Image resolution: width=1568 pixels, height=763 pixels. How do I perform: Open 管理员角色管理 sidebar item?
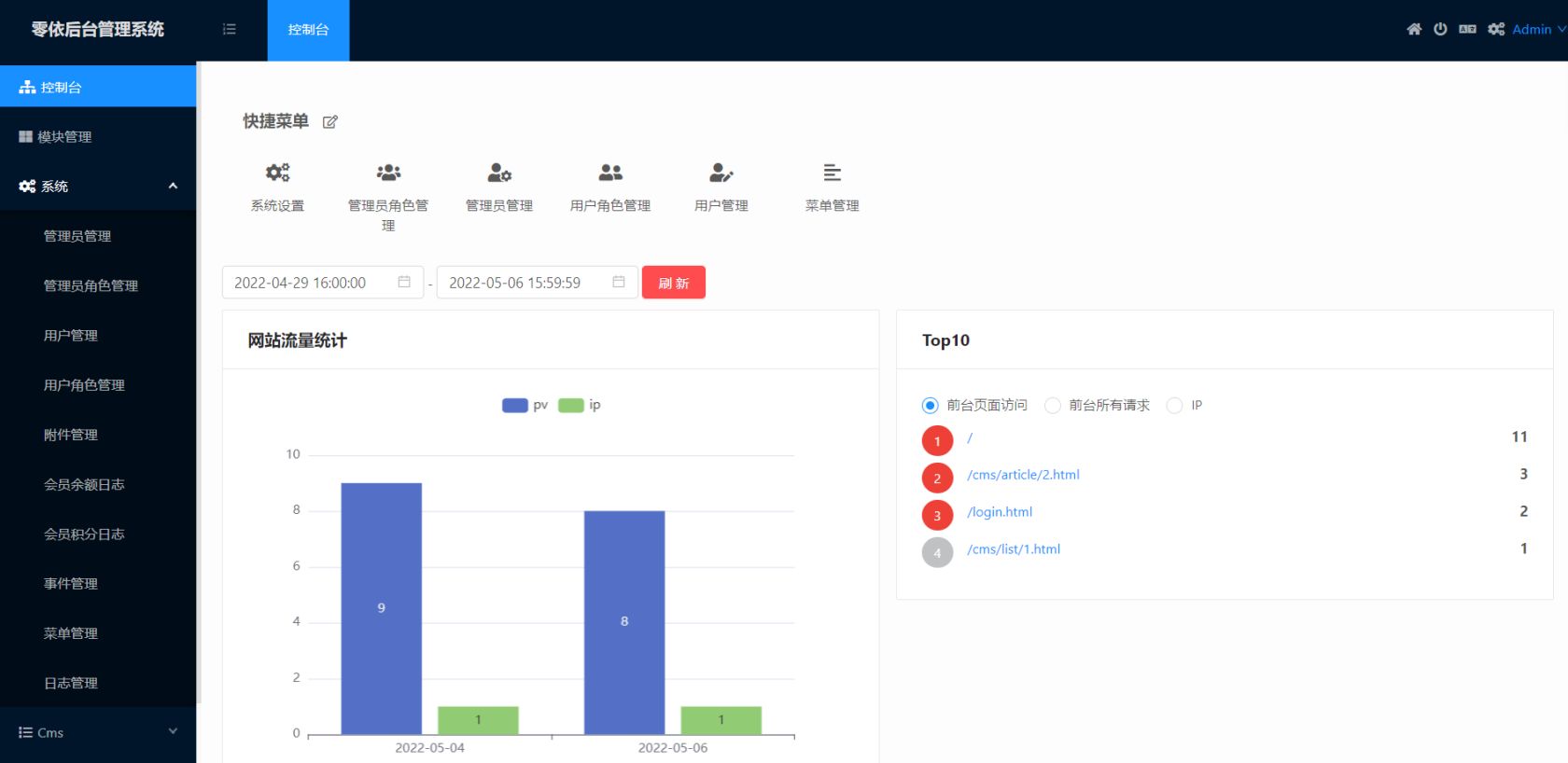[x=98, y=285]
